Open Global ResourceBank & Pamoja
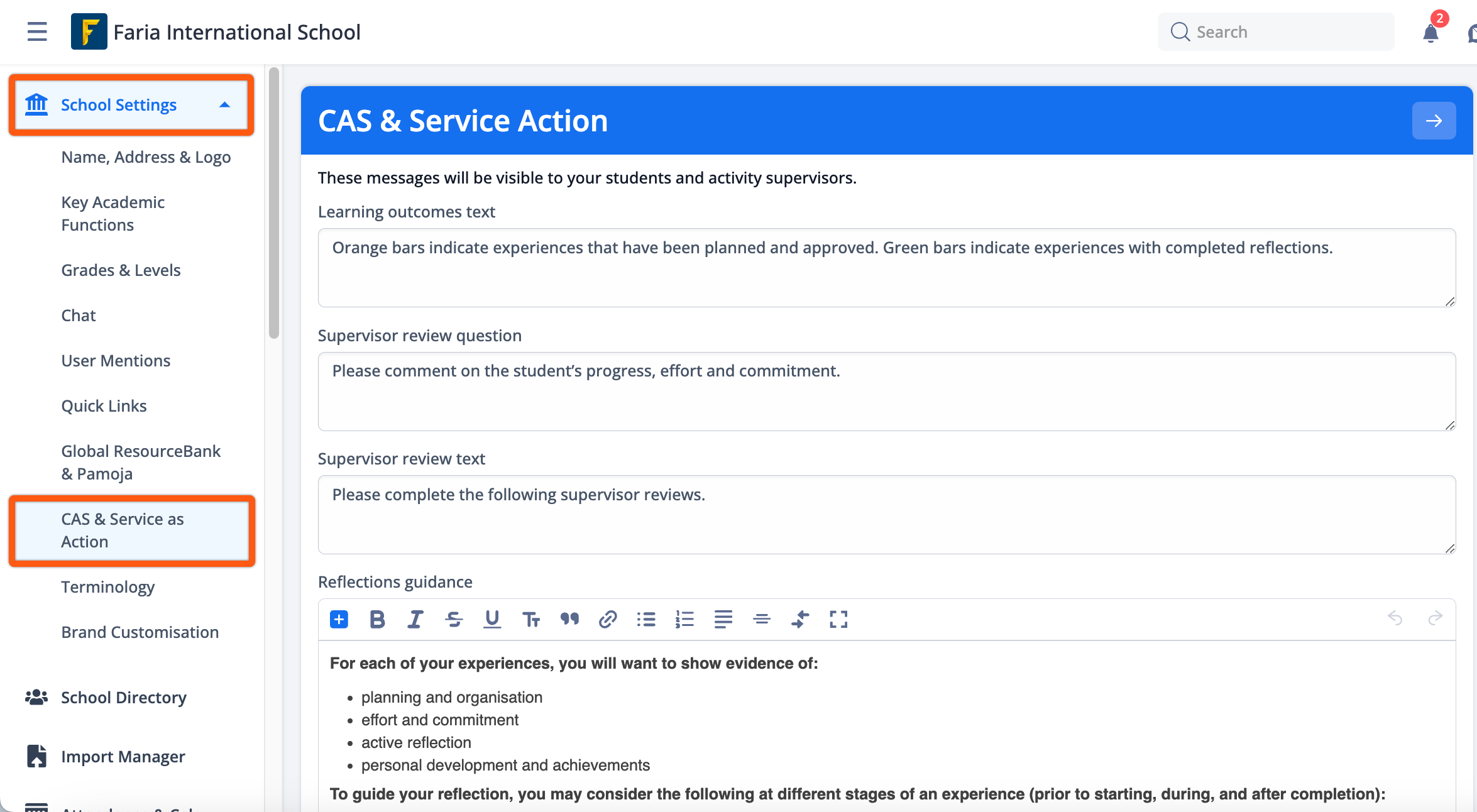1477x812 pixels. click(141, 463)
